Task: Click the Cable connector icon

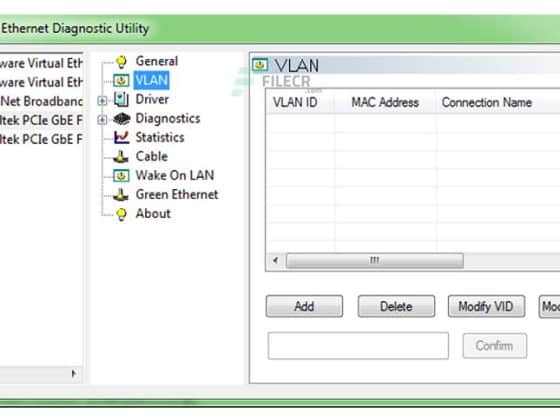Action: pyautogui.click(x=121, y=156)
